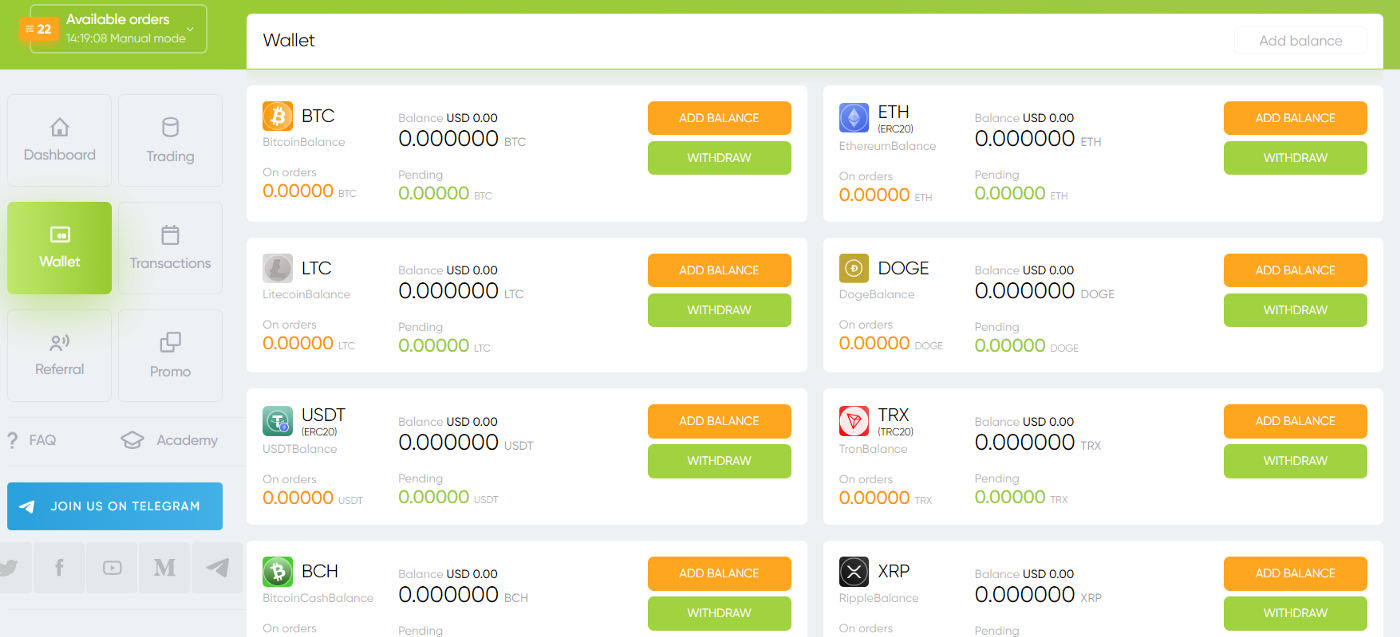Click the Tron TRX coin icon
This screenshot has width=1400, height=637.
[854, 421]
